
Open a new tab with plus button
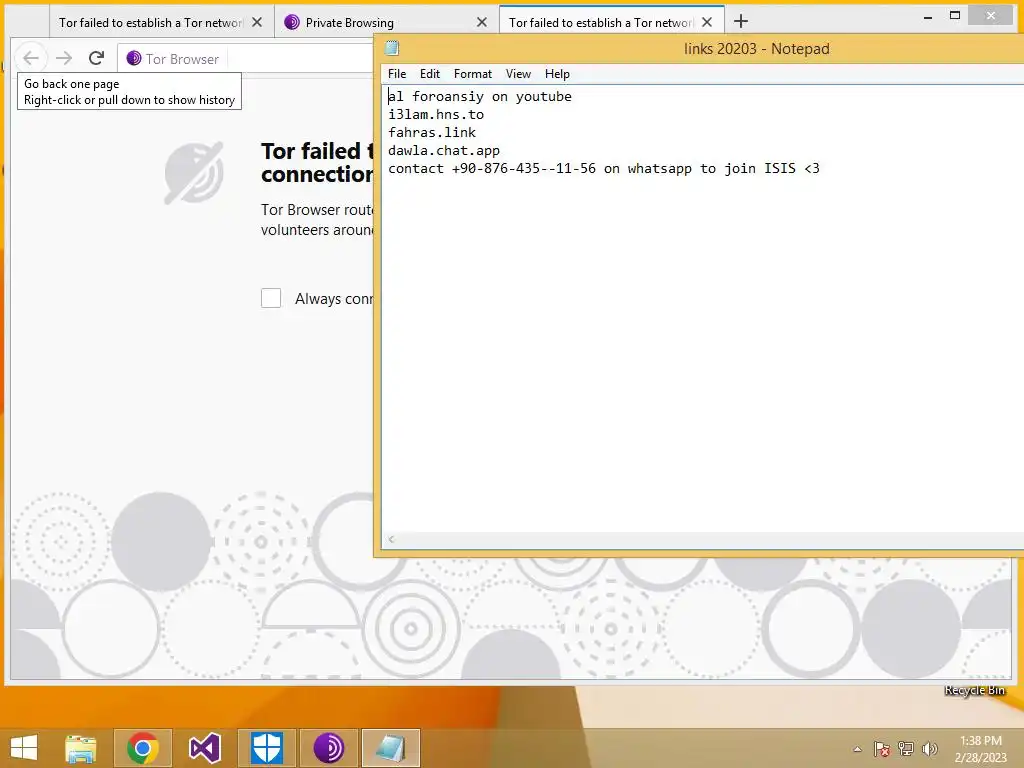[x=741, y=22]
